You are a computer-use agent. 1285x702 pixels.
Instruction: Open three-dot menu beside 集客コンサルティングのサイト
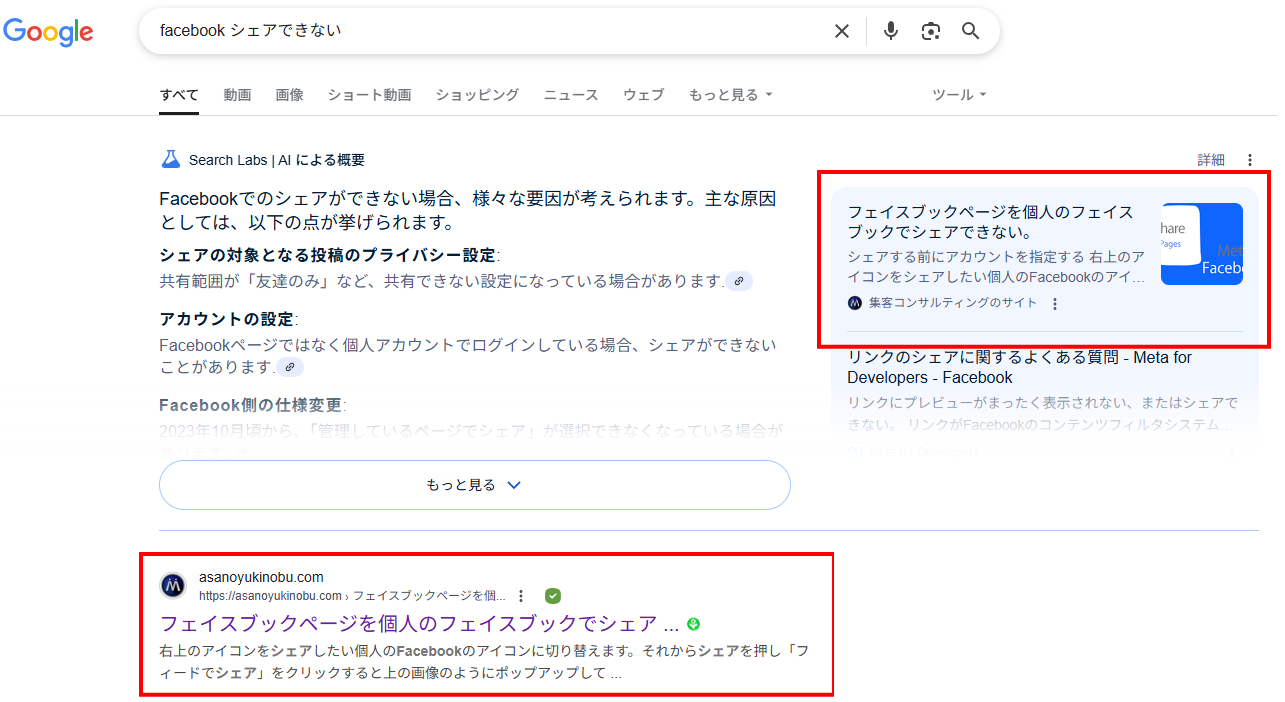click(1054, 304)
